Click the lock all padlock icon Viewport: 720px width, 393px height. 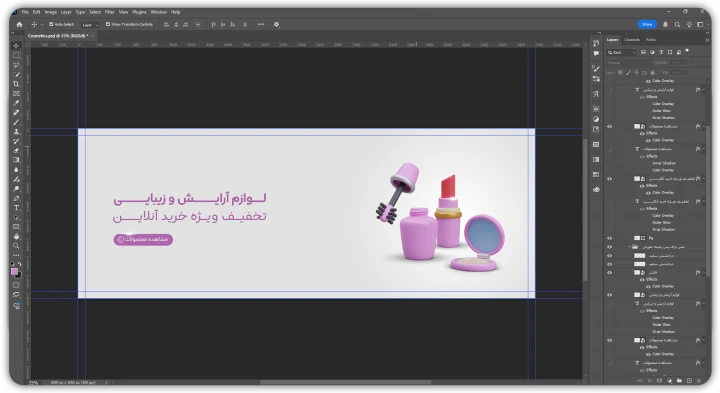click(x=652, y=73)
